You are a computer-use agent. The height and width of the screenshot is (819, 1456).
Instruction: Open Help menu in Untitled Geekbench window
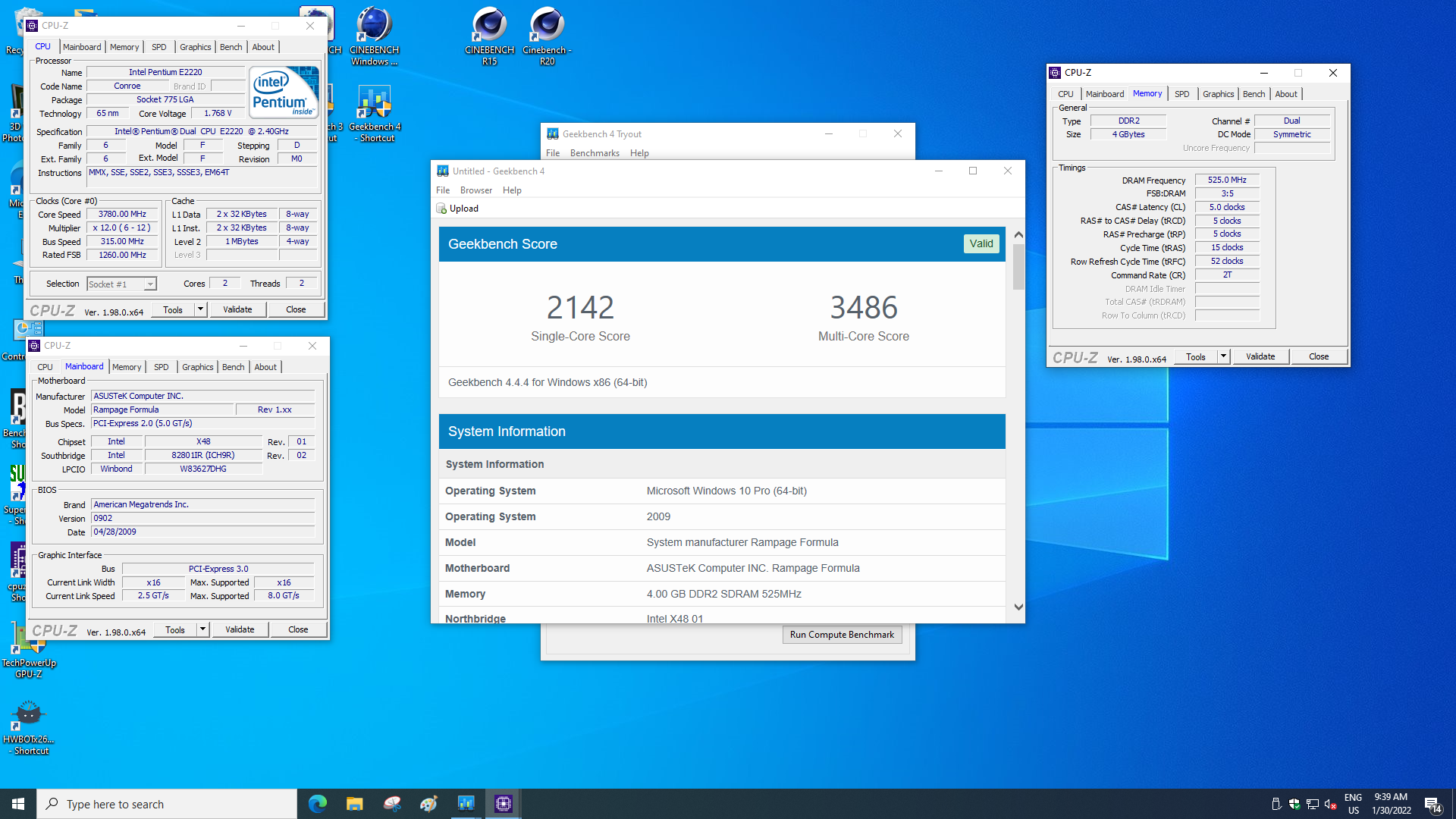click(x=512, y=190)
